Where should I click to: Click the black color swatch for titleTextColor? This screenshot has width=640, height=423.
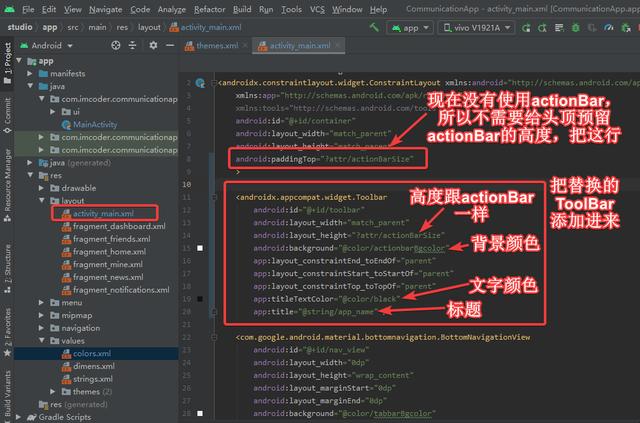click(200, 299)
